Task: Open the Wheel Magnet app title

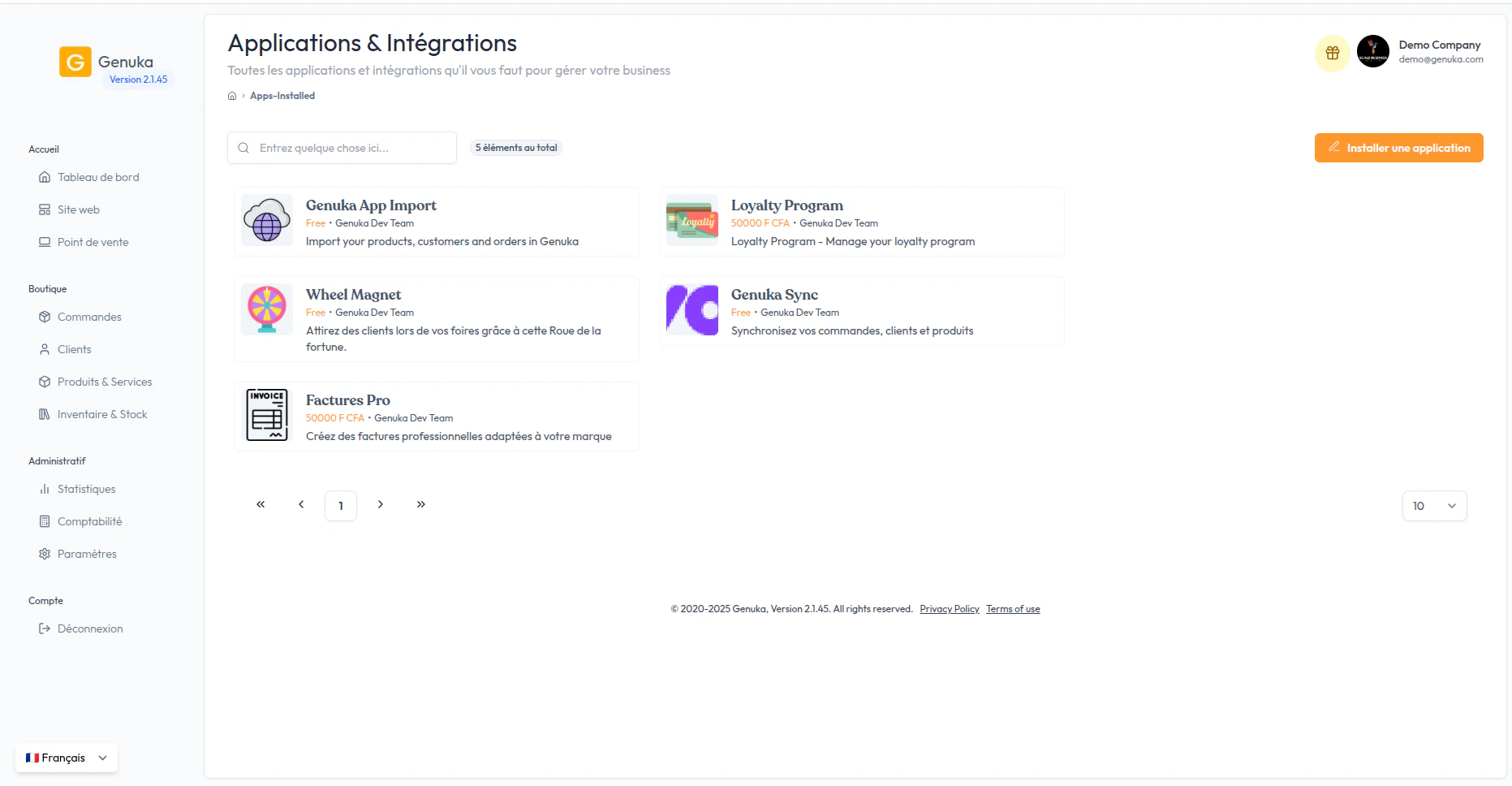Action: click(353, 295)
